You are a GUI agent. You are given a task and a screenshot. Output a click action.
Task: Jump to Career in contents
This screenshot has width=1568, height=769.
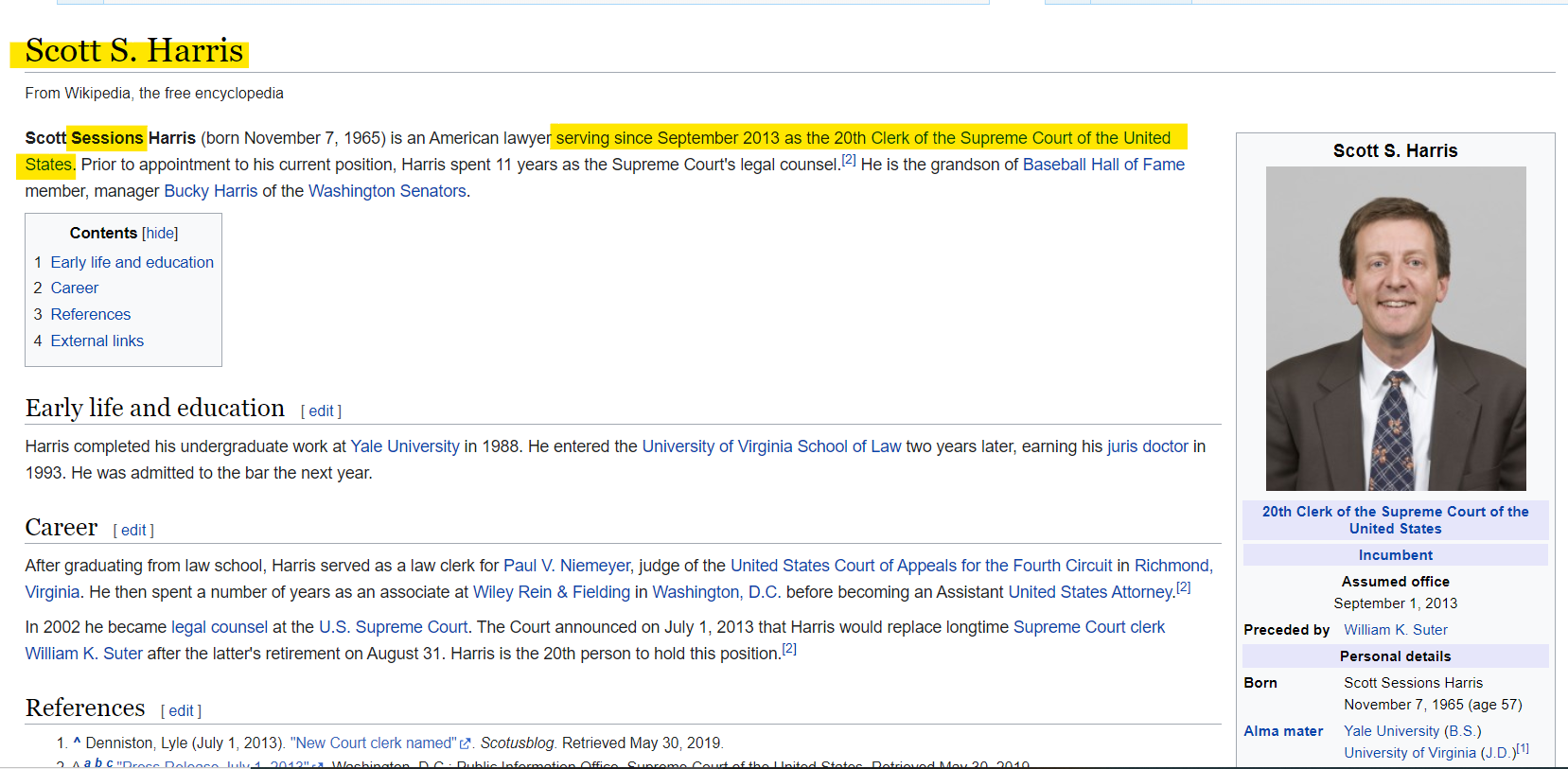[75, 288]
